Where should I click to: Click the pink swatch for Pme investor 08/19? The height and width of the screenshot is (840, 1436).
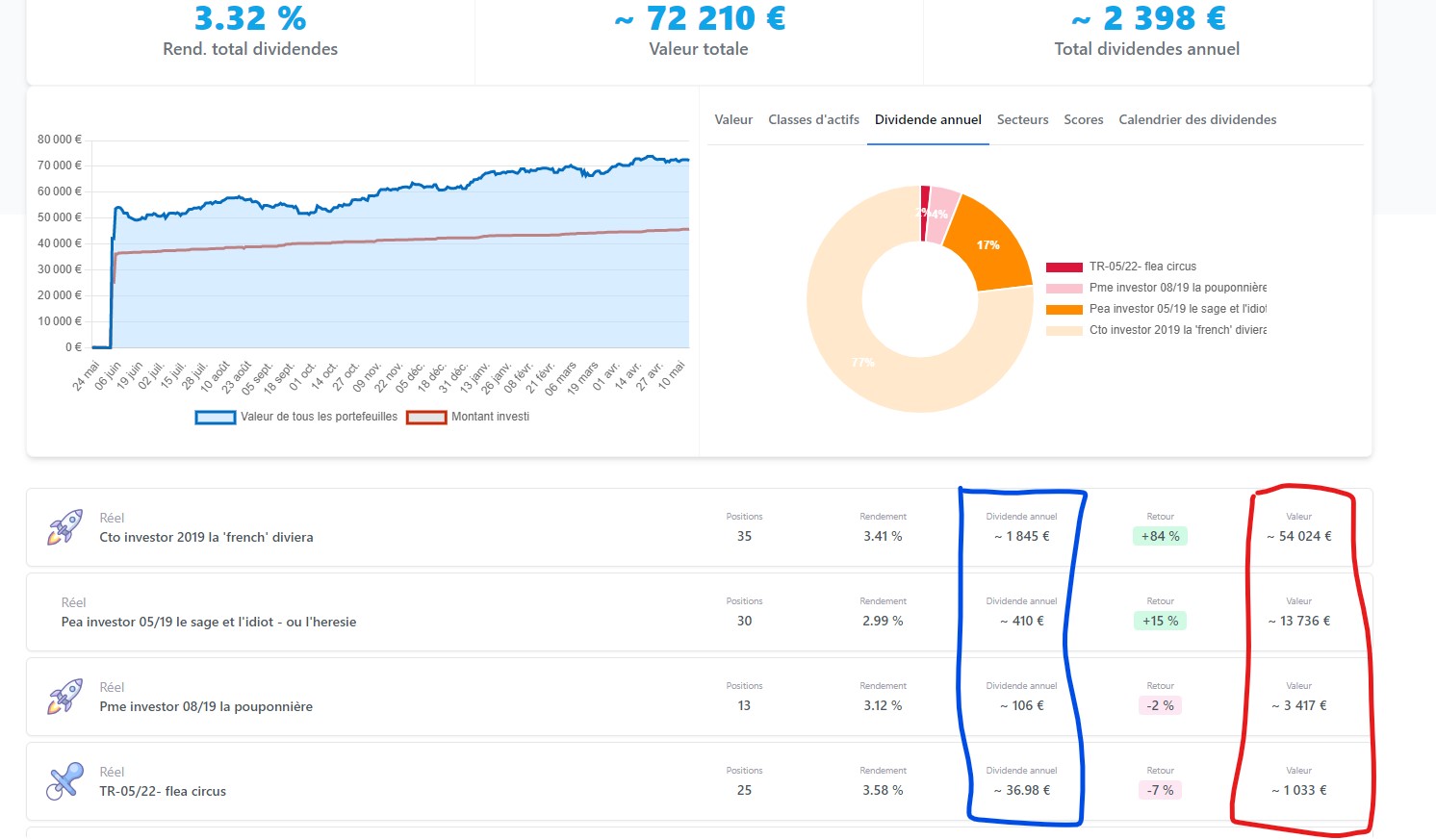click(1064, 289)
